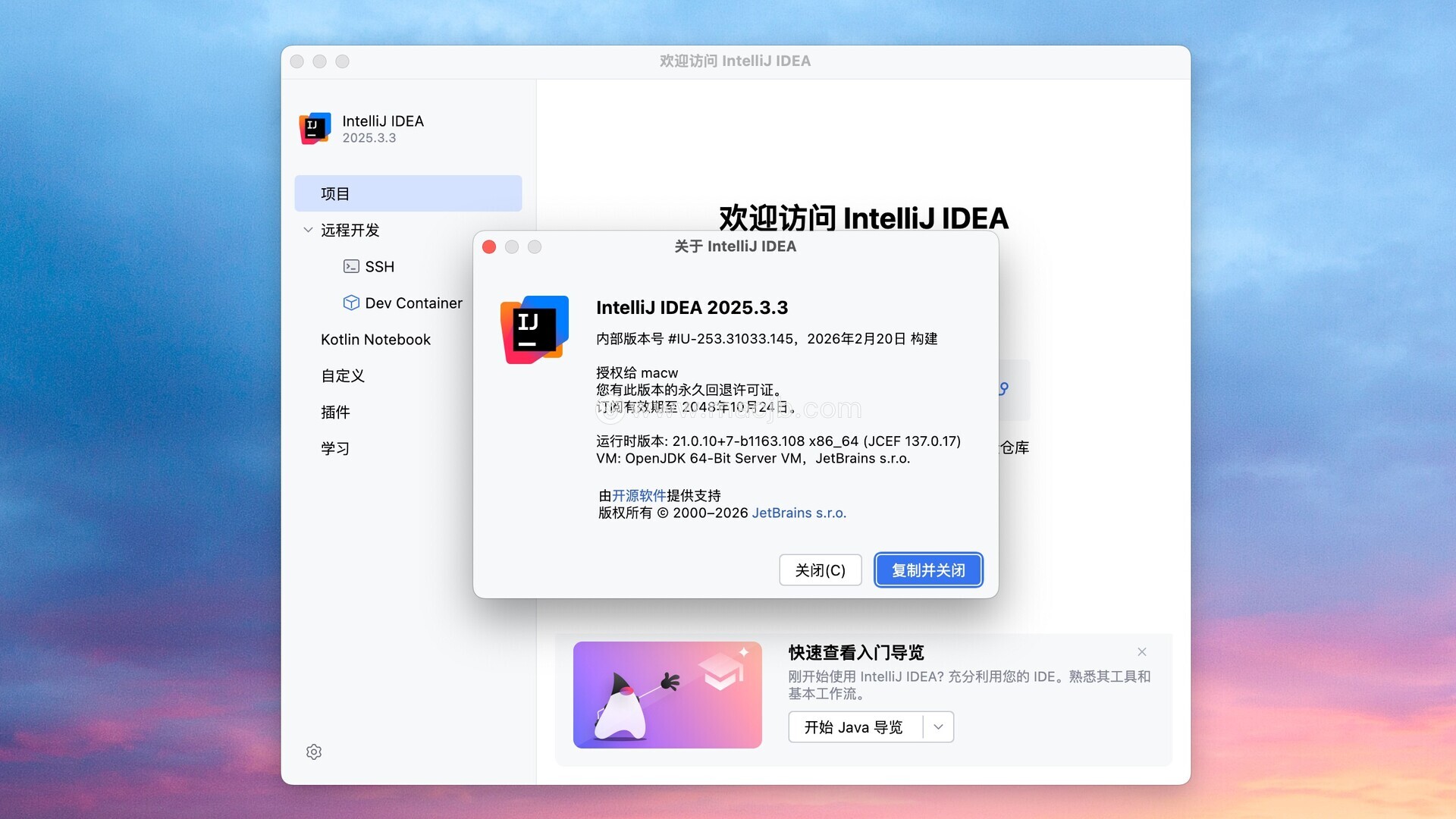This screenshot has height=819, width=1456.
Task: Click the 关闭(C) button
Action: pyautogui.click(x=820, y=570)
